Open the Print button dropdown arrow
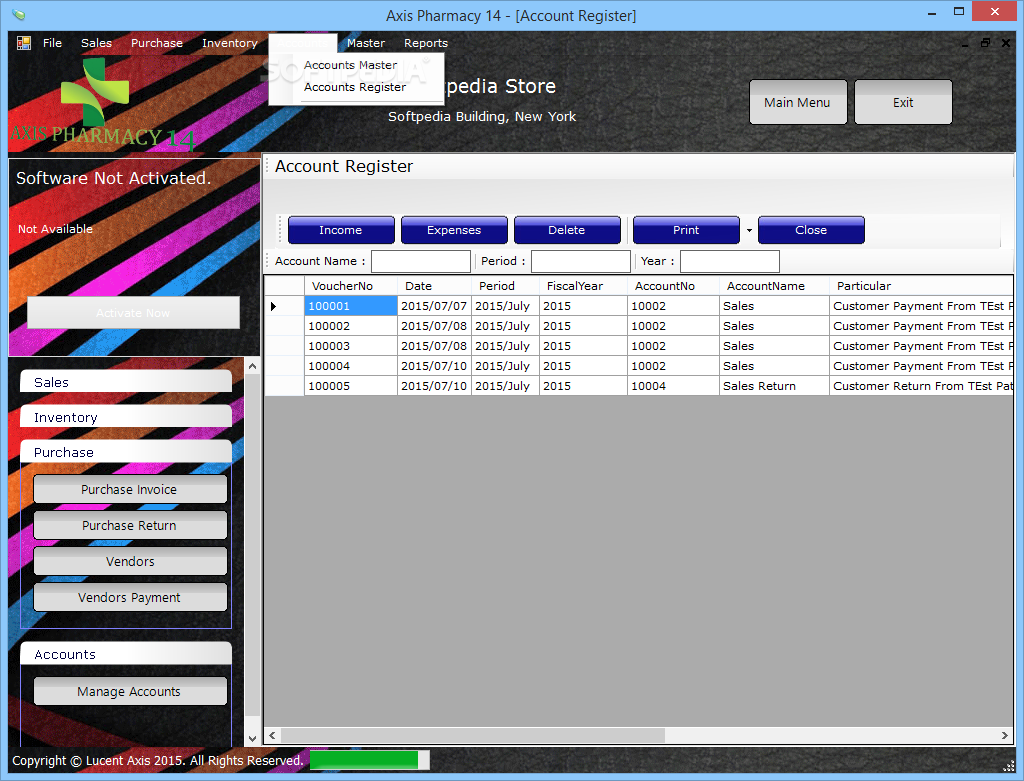 (x=749, y=231)
